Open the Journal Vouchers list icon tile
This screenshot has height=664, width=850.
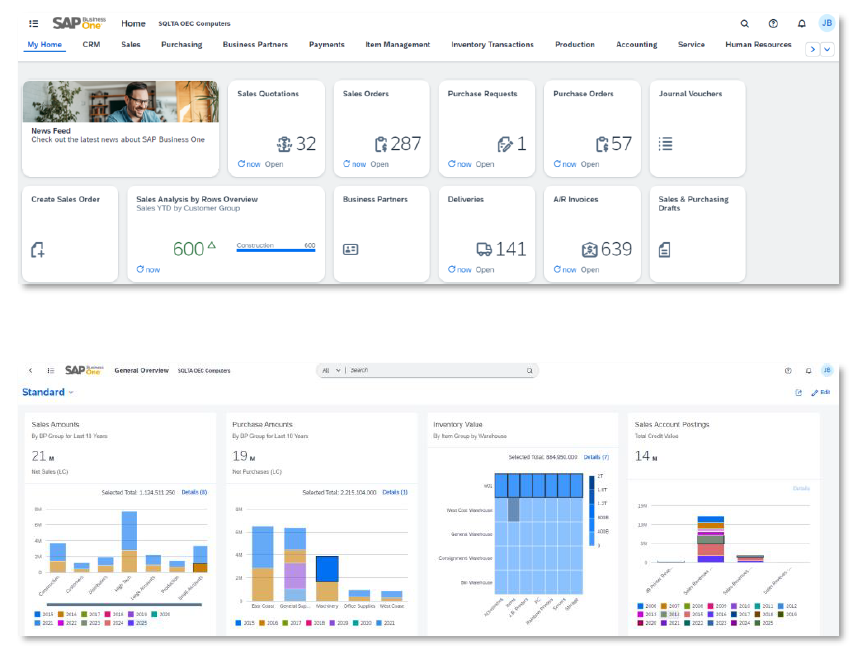[665, 144]
